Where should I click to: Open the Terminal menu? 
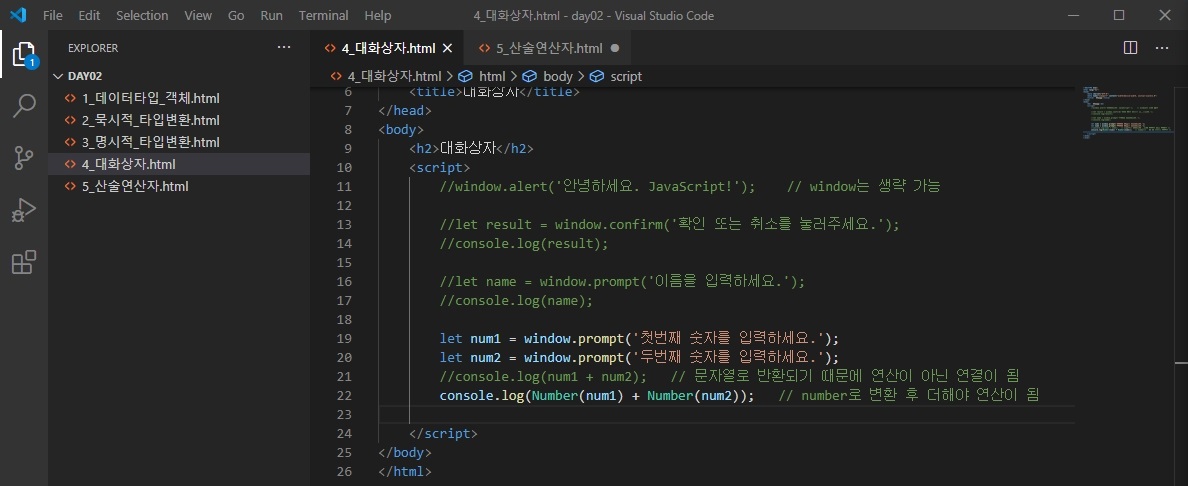click(324, 15)
